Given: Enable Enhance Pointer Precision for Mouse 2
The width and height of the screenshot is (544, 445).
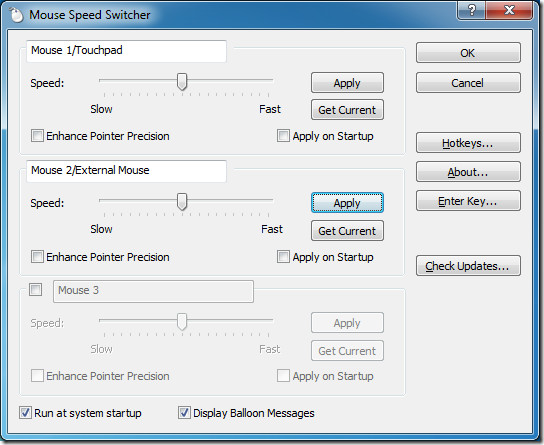Looking at the screenshot, I should tap(37, 257).
